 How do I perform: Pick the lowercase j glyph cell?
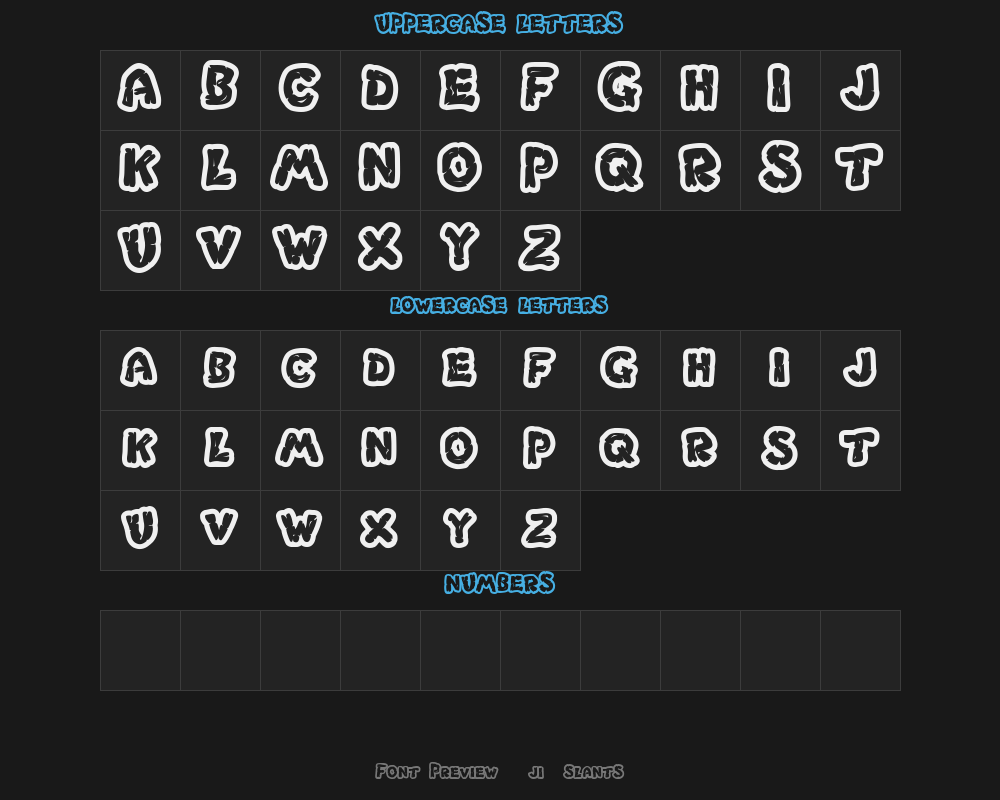[860, 371]
